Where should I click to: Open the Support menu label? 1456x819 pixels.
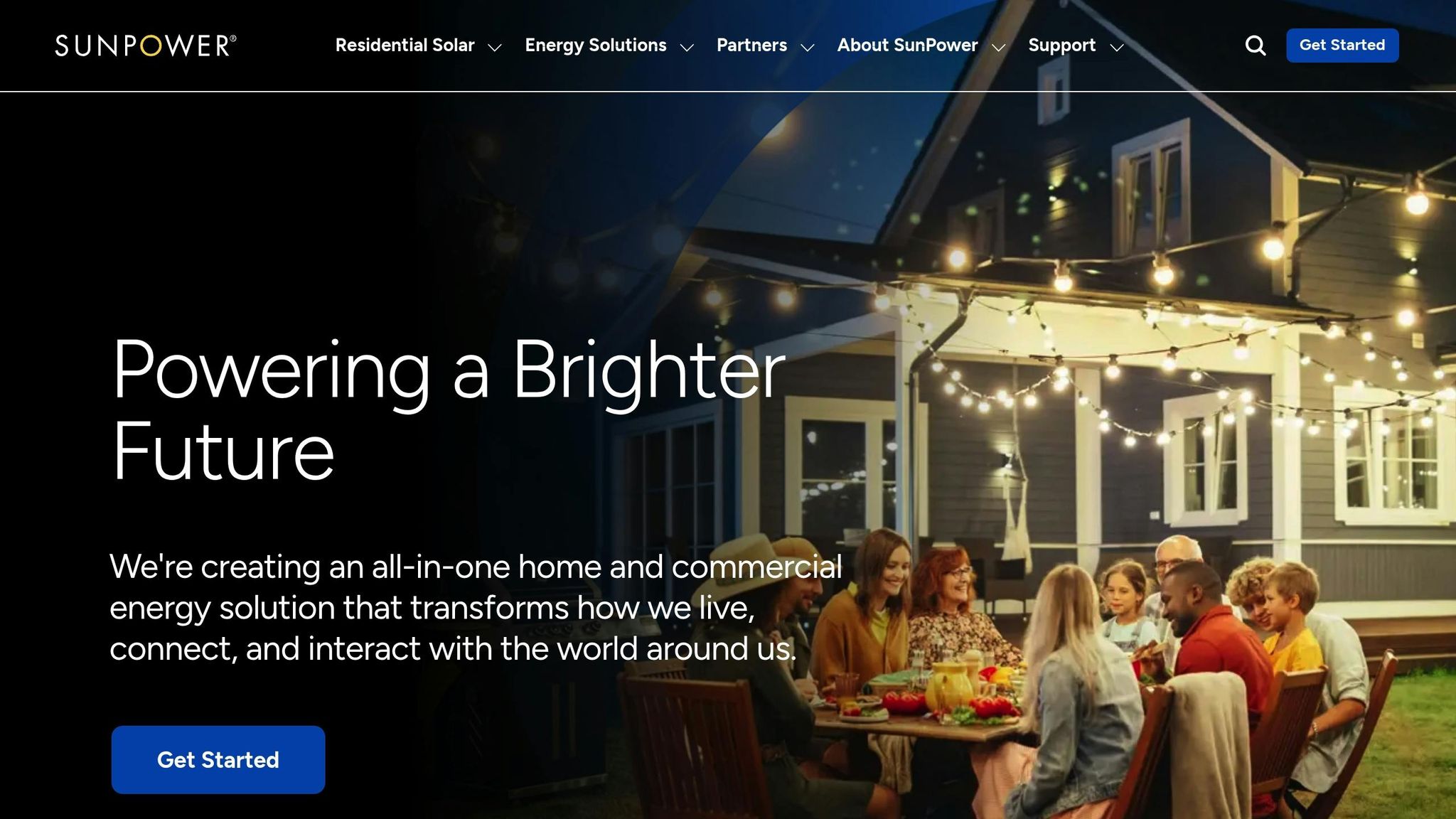click(1061, 45)
